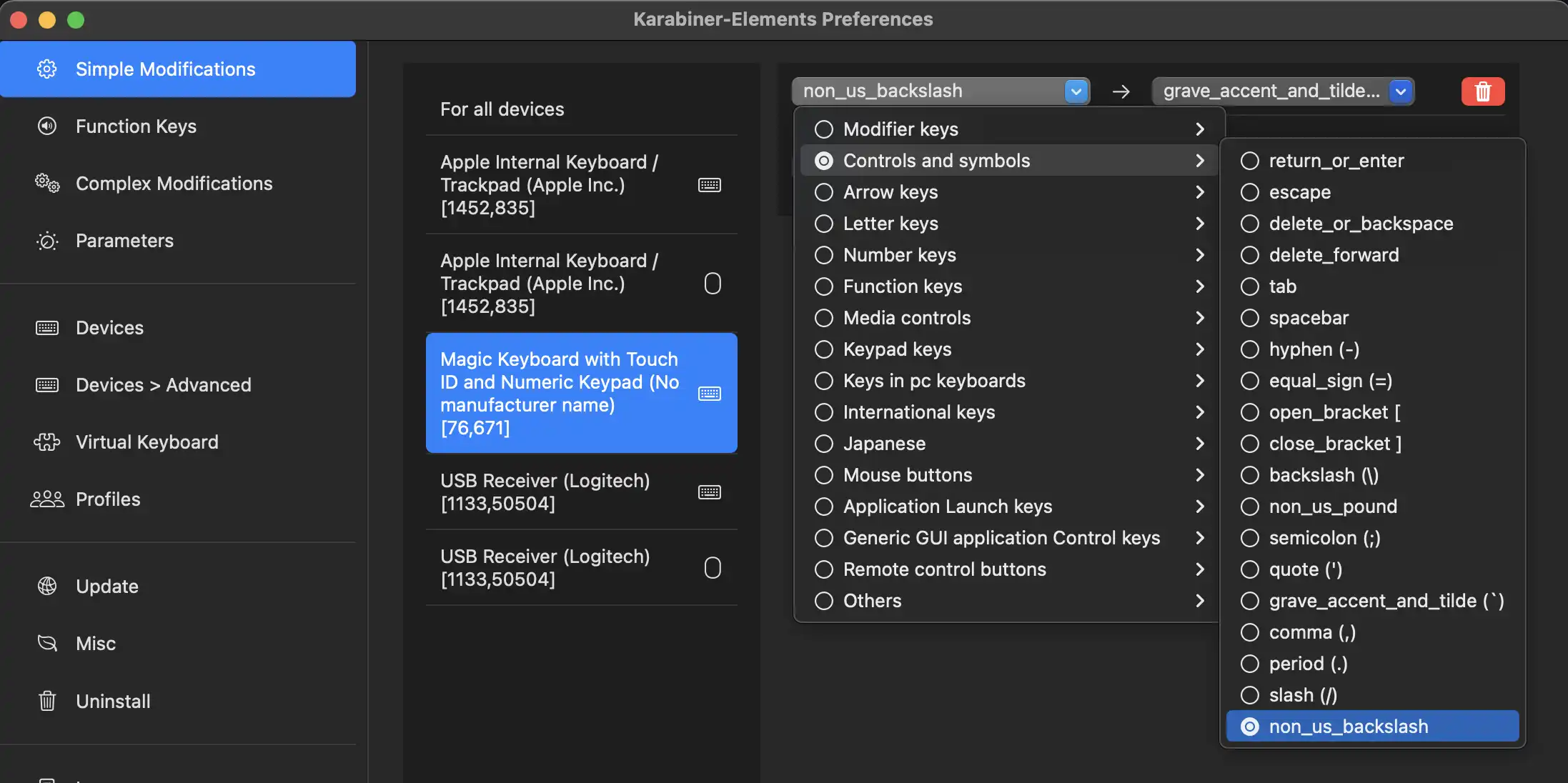The image size is (1568, 783).
Task: Click the Uninstall trash icon in sidebar
Action: pos(46,701)
